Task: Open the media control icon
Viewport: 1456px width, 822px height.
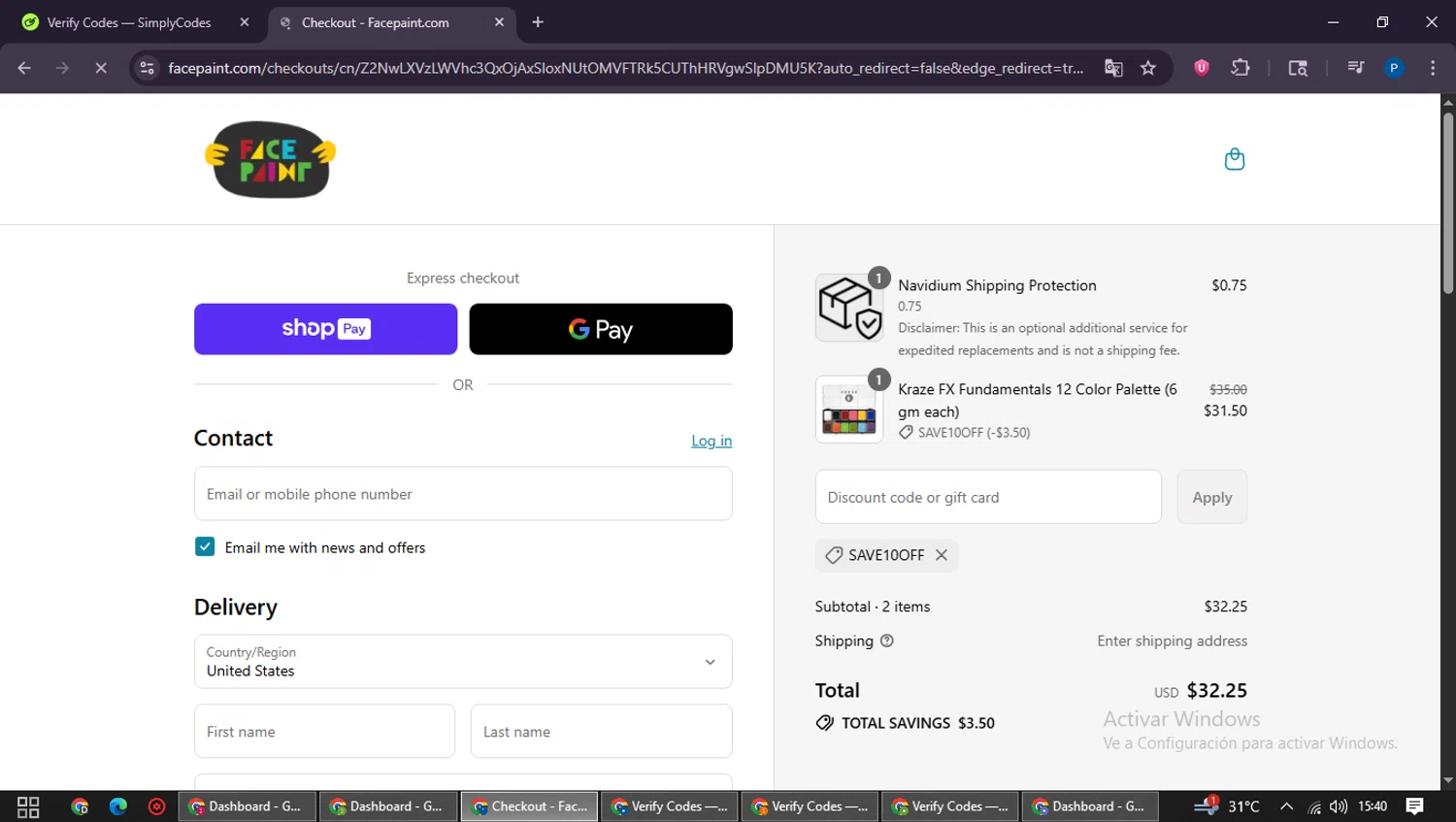Action: click(x=1355, y=68)
